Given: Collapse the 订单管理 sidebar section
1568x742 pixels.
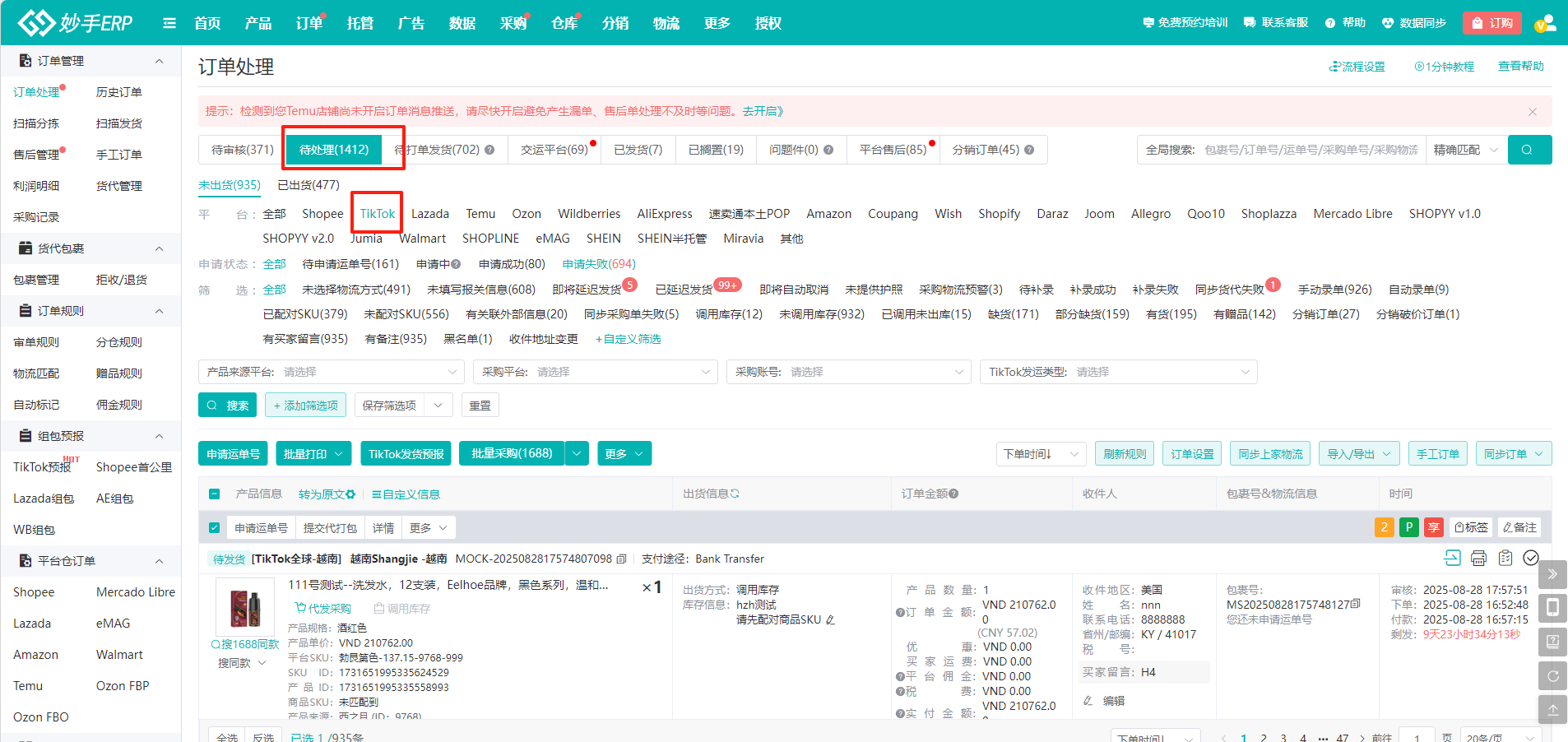Looking at the screenshot, I should pyautogui.click(x=159, y=61).
